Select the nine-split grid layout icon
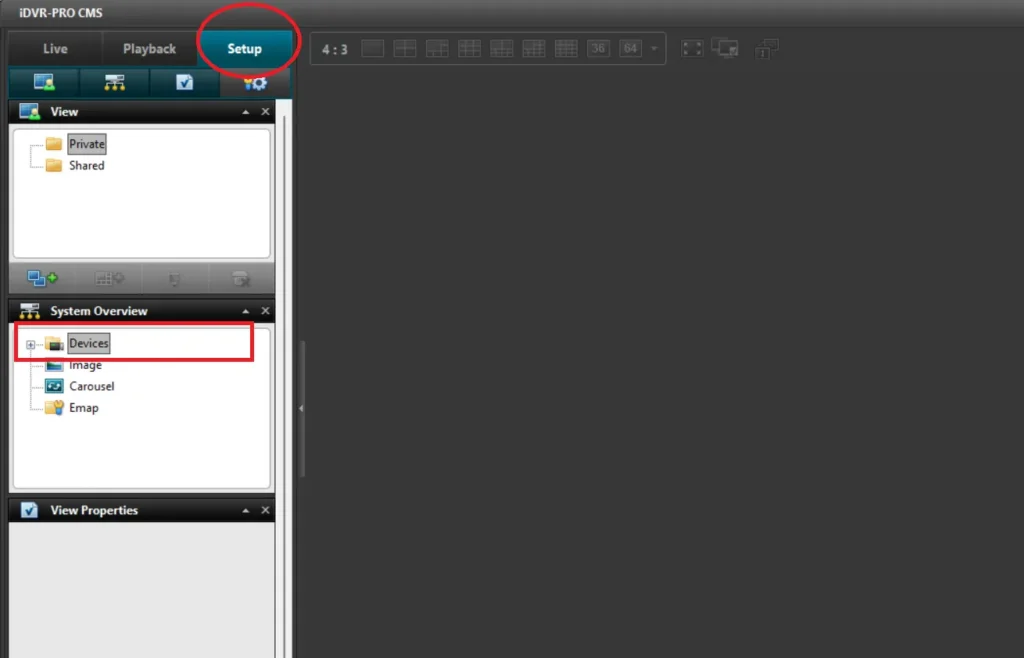Image resolution: width=1024 pixels, height=658 pixels. [469, 48]
